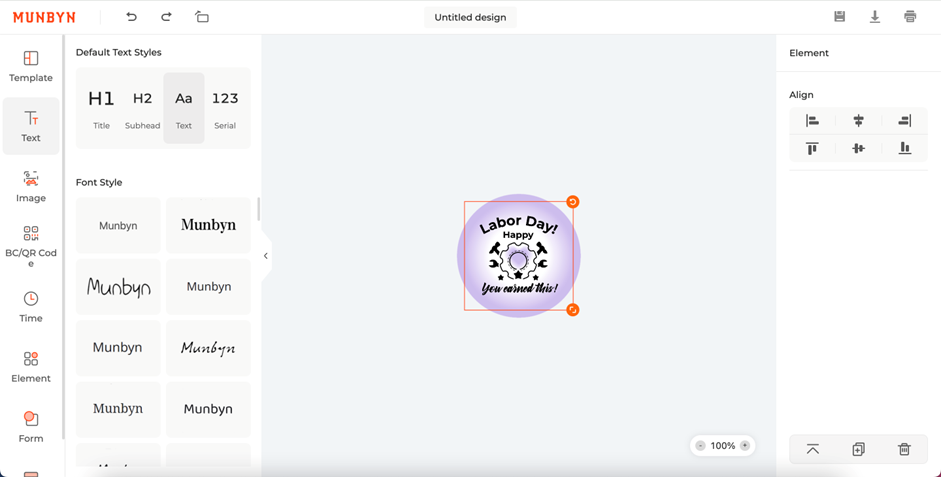Select the handwritten Munbyn font style
Image resolution: width=941 pixels, height=477 pixels.
pyautogui.click(x=118, y=287)
